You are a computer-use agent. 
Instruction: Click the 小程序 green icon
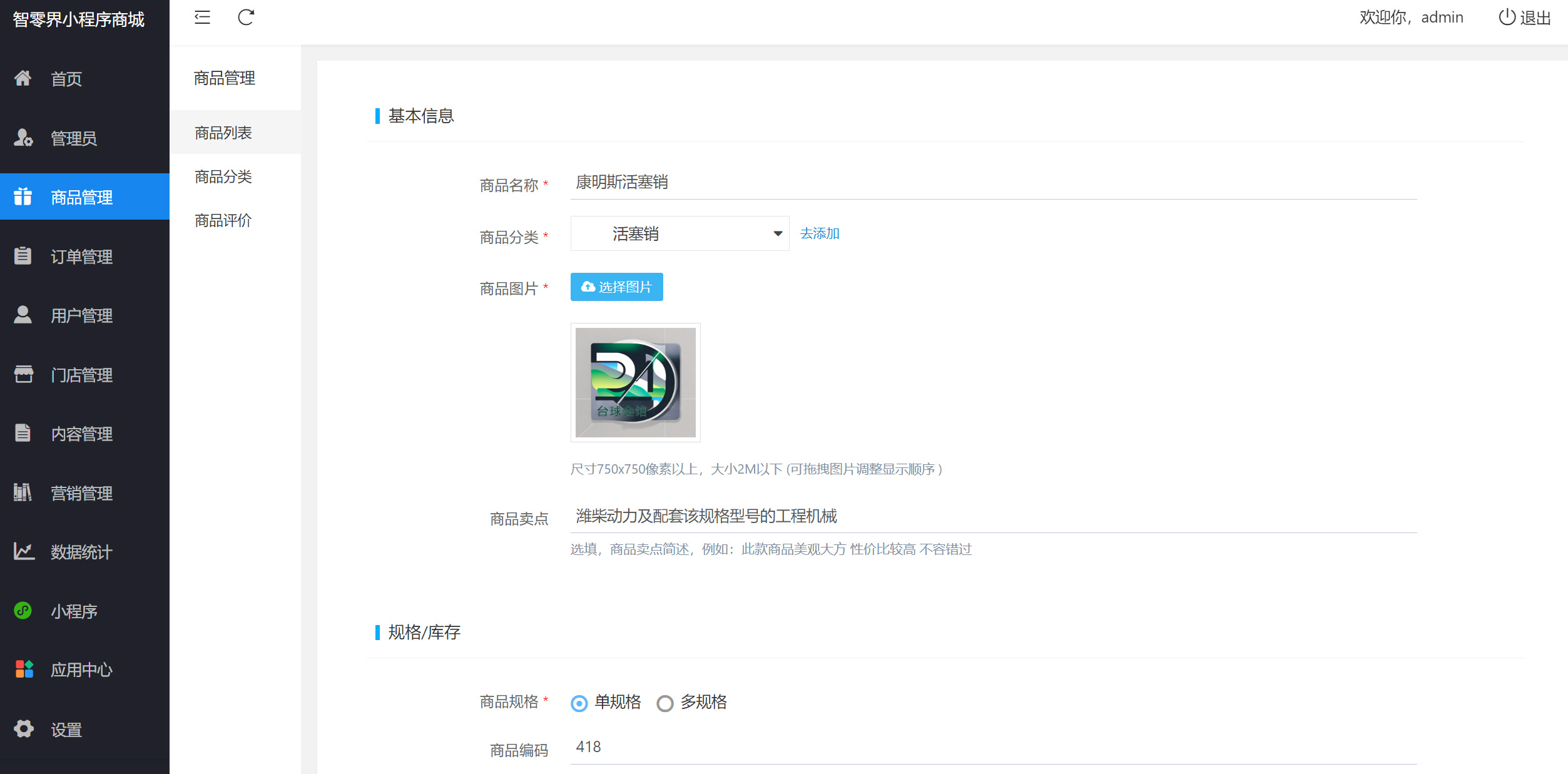(23, 611)
